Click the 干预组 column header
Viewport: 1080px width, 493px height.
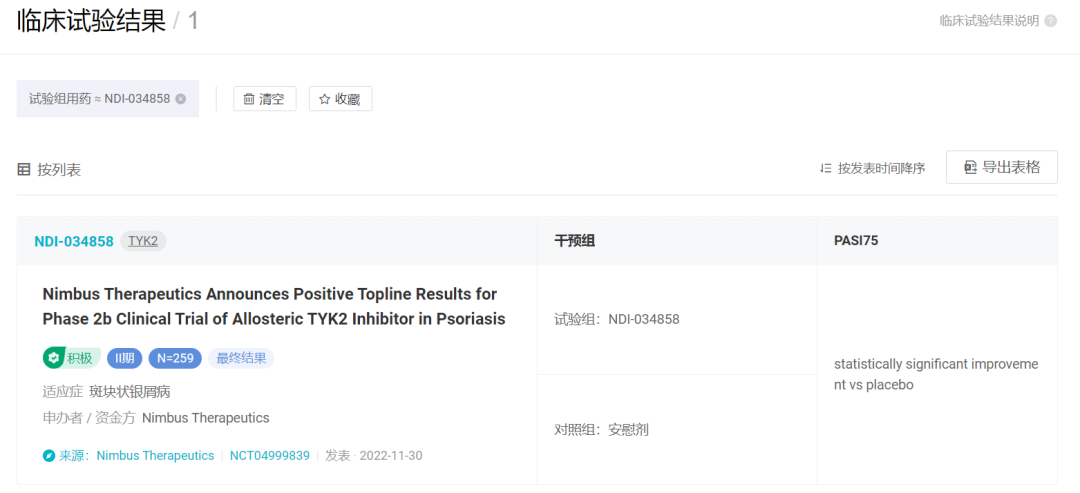(x=575, y=241)
